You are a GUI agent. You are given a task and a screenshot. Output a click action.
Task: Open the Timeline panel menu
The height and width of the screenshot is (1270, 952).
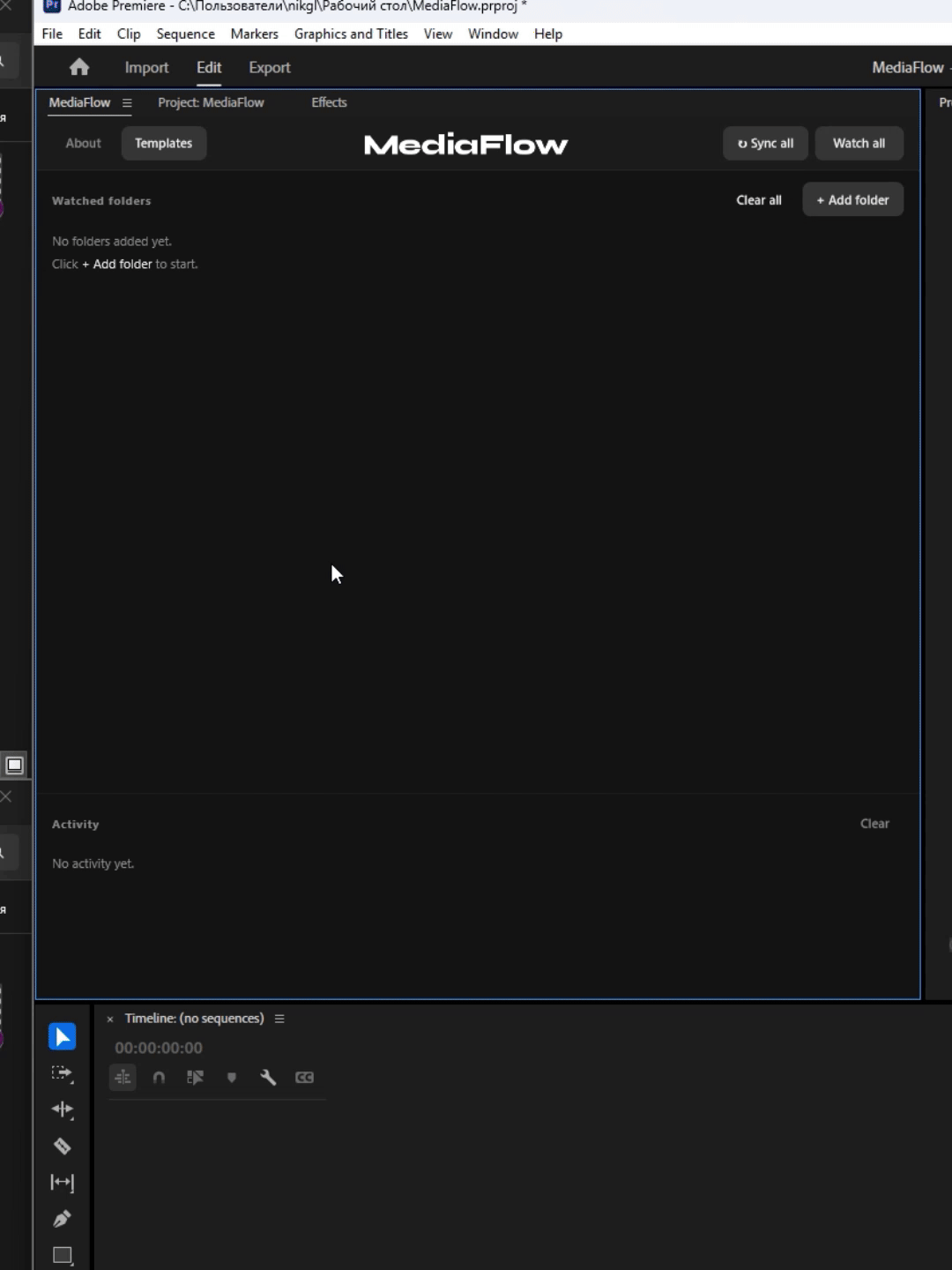(279, 1019)
